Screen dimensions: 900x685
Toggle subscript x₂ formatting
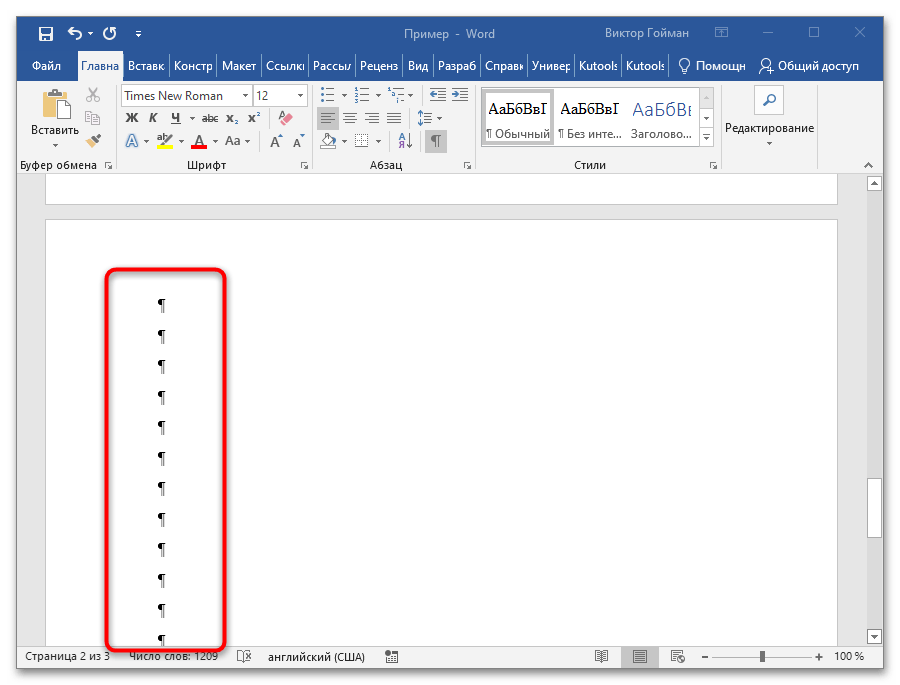pyautogui.click(x=232, y=118)
